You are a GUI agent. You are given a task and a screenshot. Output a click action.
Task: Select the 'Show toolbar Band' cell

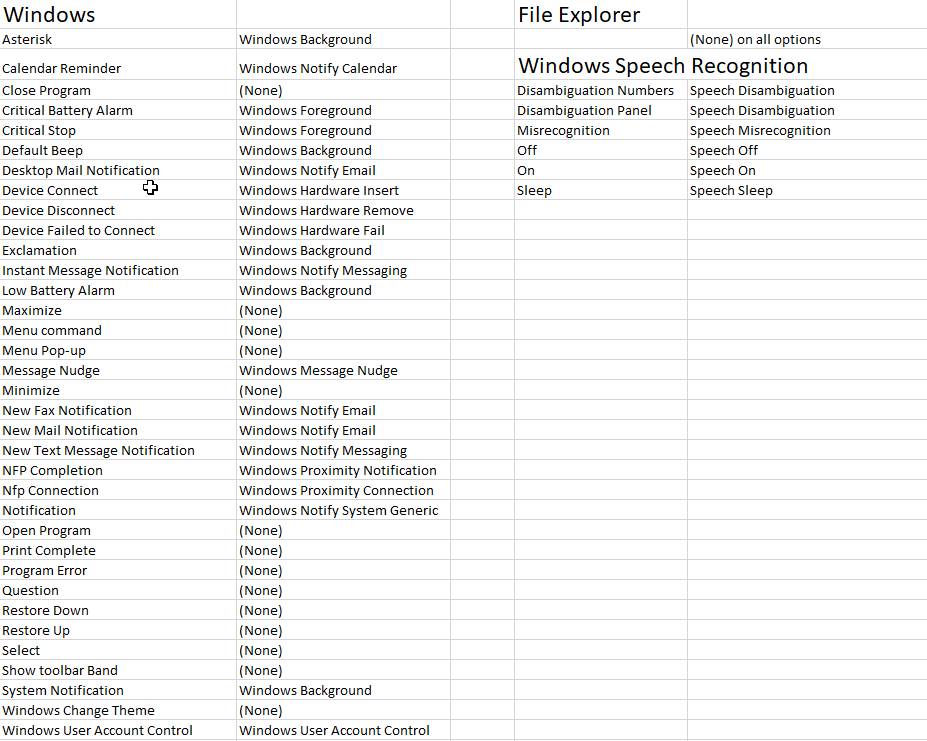(118, 670)
